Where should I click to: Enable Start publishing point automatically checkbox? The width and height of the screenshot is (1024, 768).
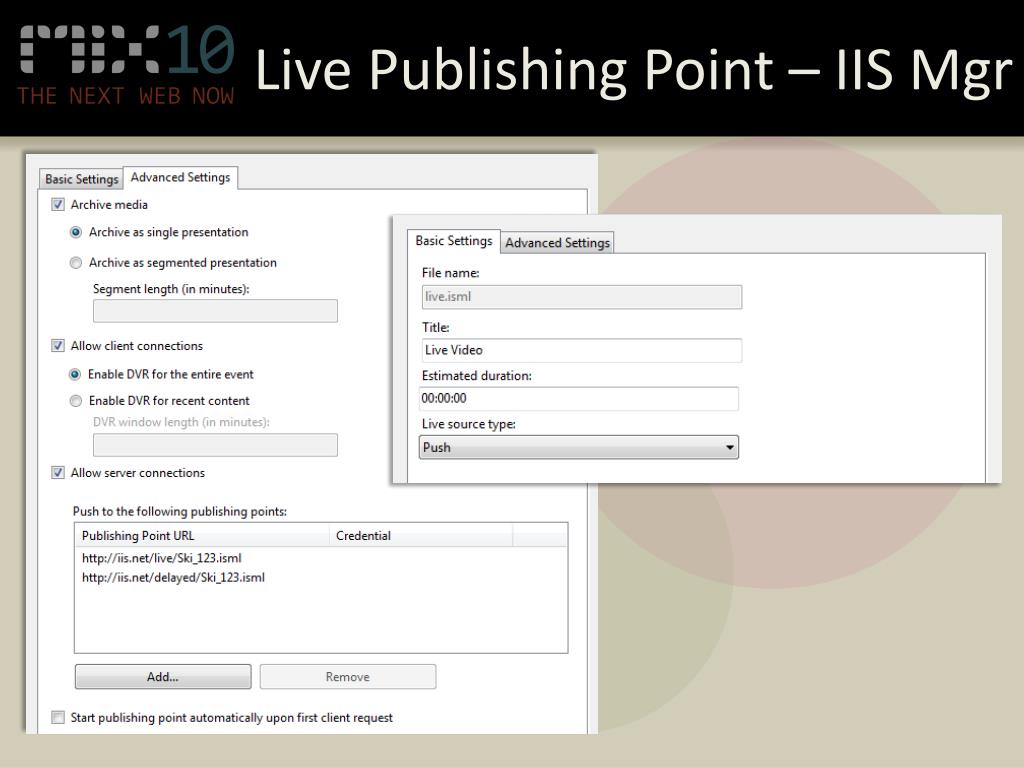(x=58, y=717)
